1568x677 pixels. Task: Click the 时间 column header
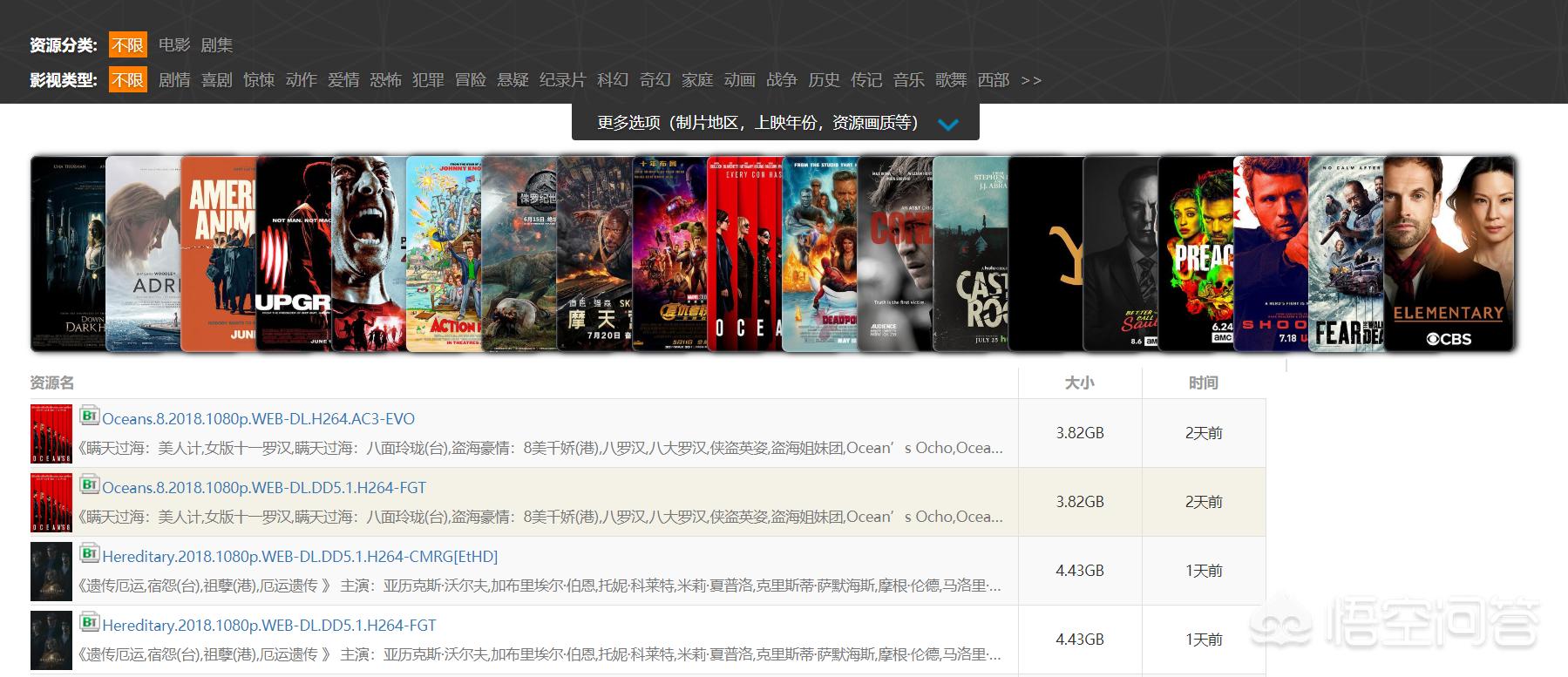click(1204, 383)
